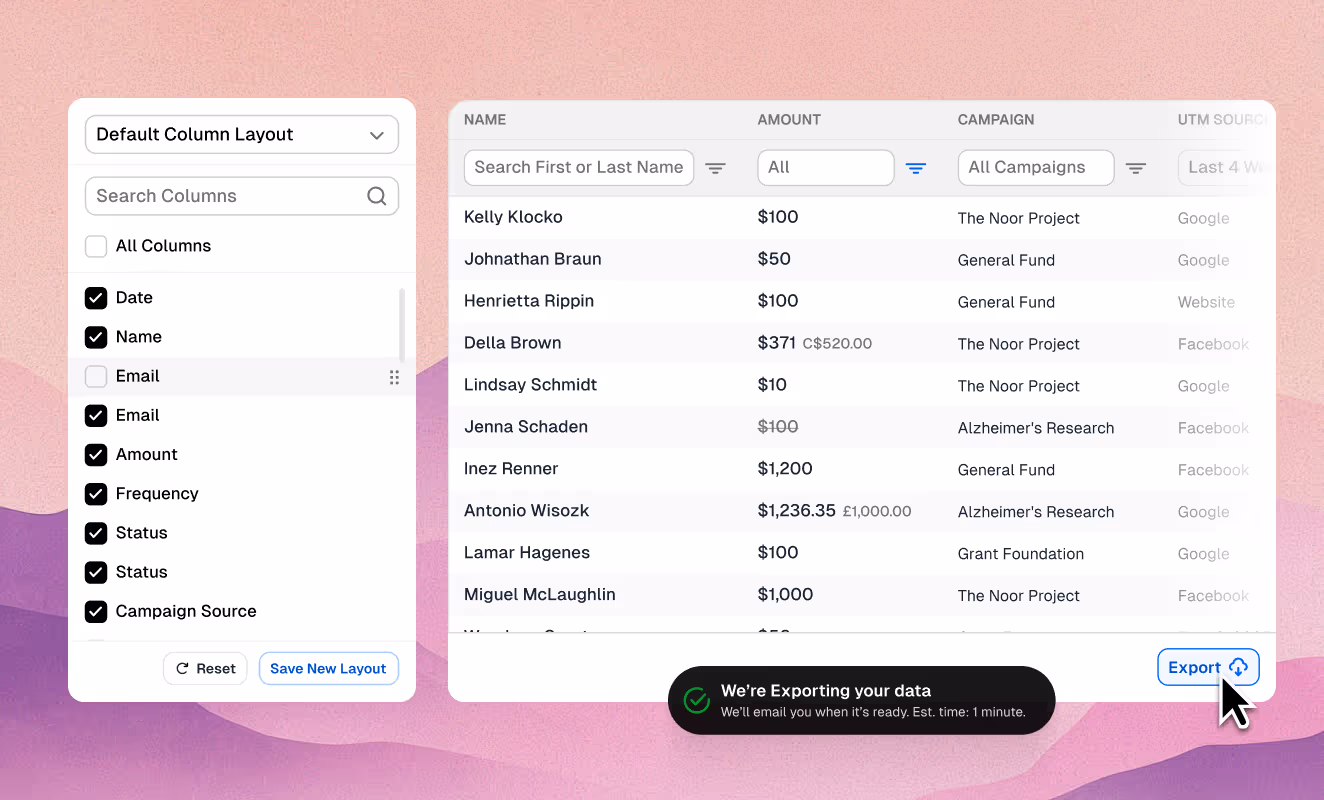Click the Reset button
This screenshot has width=1324, height=800.
(x=205, y=669)
